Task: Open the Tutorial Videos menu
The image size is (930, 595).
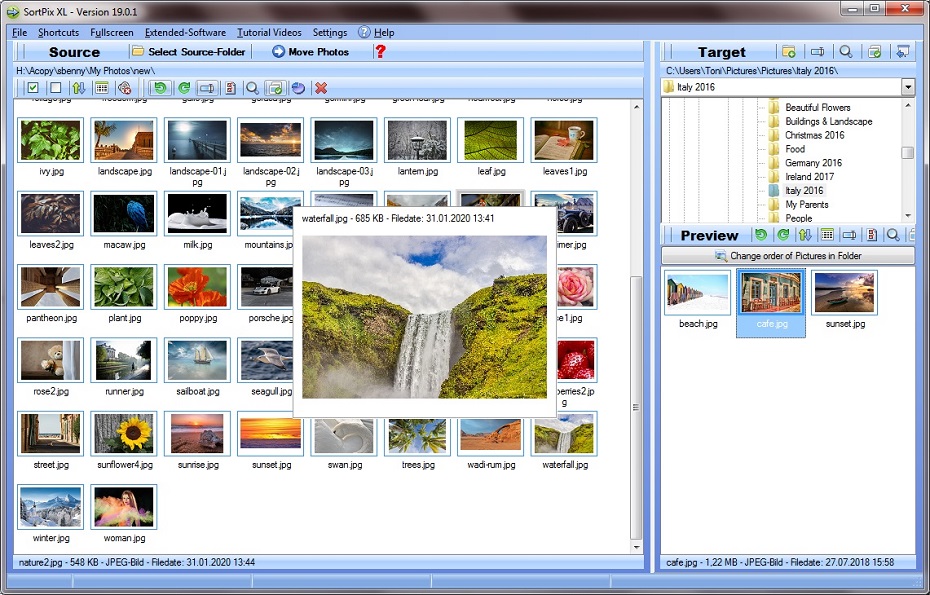Action: [268, 32]
